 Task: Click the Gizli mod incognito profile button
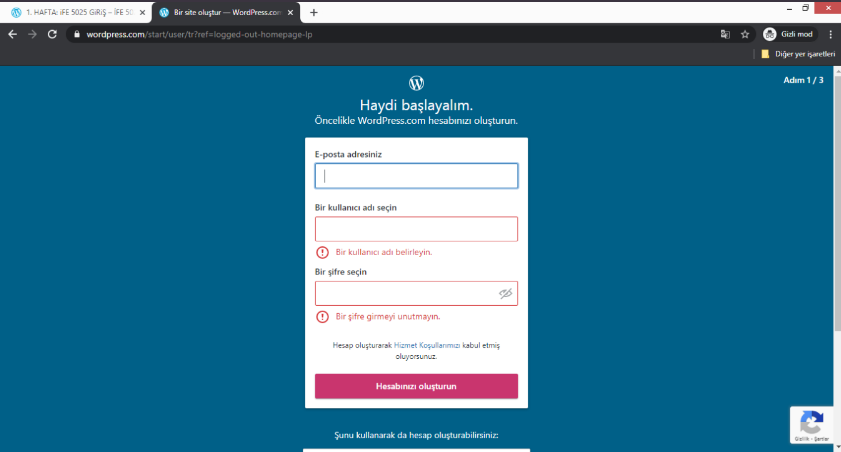pyautogui.click(x=789, y=33)
